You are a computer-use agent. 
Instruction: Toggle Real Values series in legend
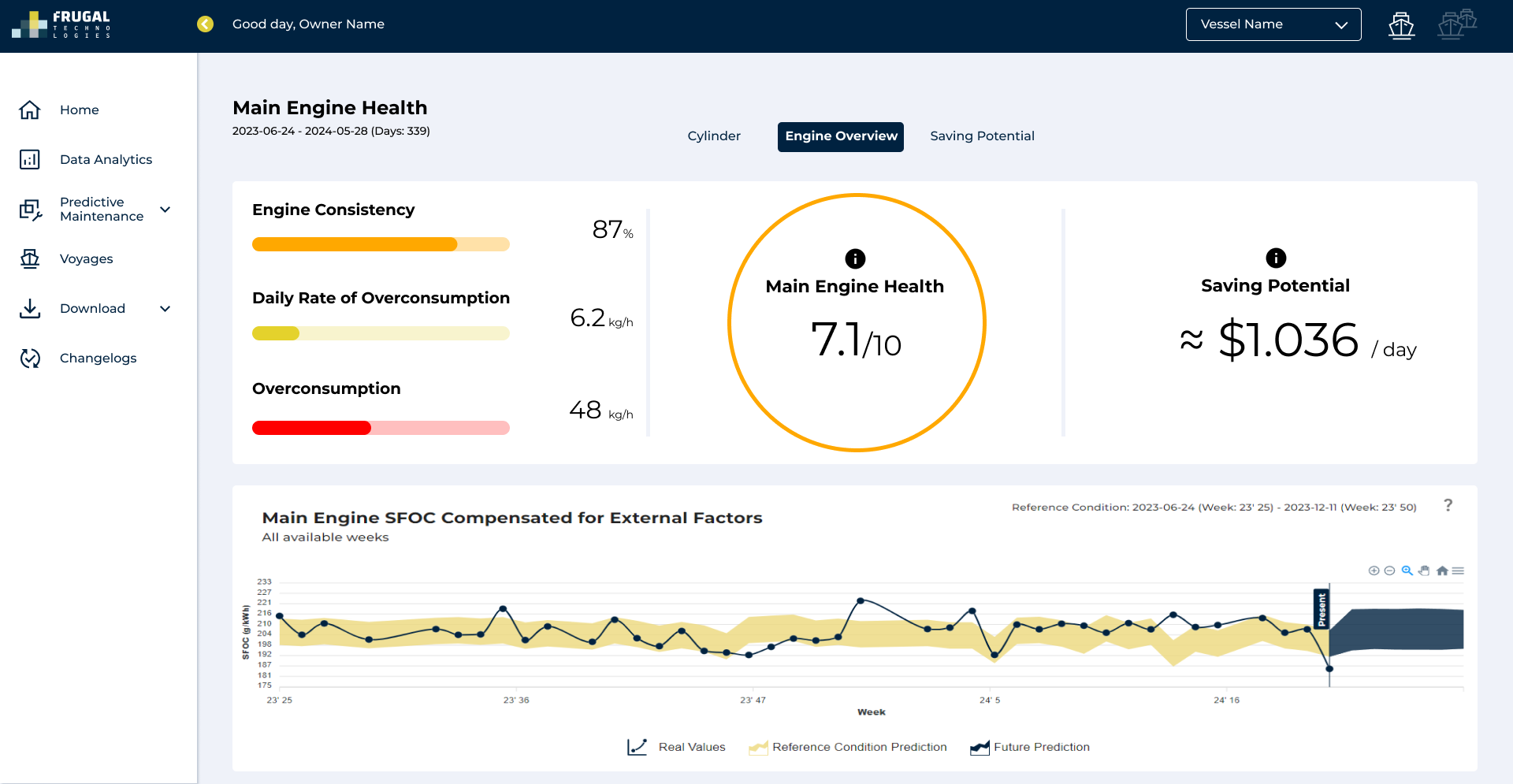[x=676, y=747]
